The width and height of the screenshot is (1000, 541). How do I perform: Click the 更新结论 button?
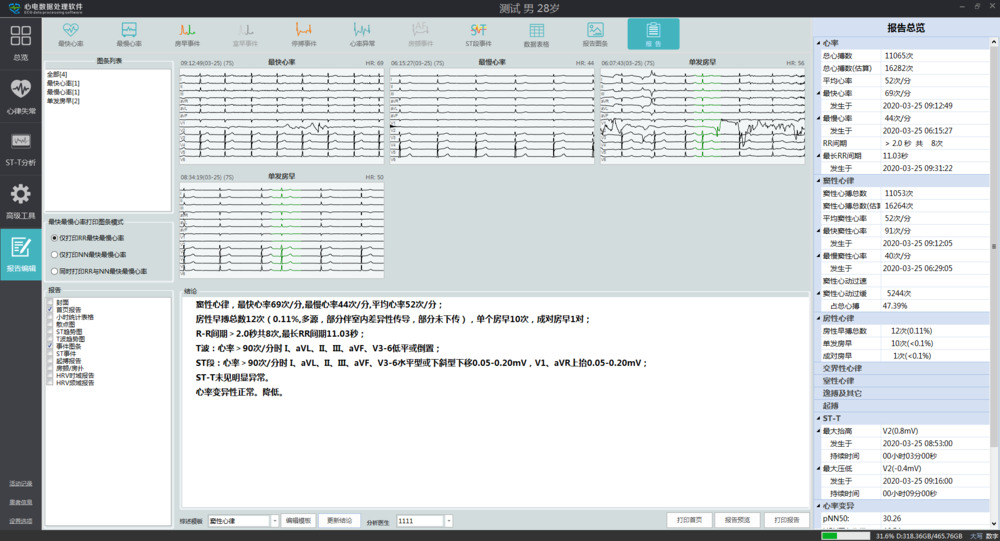pos(339,521)
